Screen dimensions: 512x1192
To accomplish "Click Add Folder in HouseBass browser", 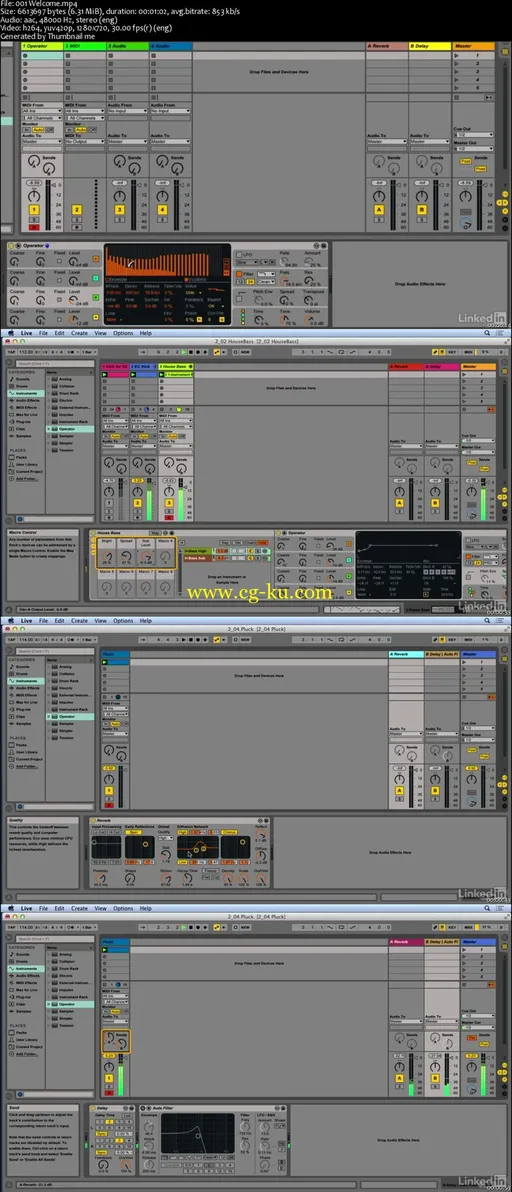I will pyautogui.click(x=26, y=479).
